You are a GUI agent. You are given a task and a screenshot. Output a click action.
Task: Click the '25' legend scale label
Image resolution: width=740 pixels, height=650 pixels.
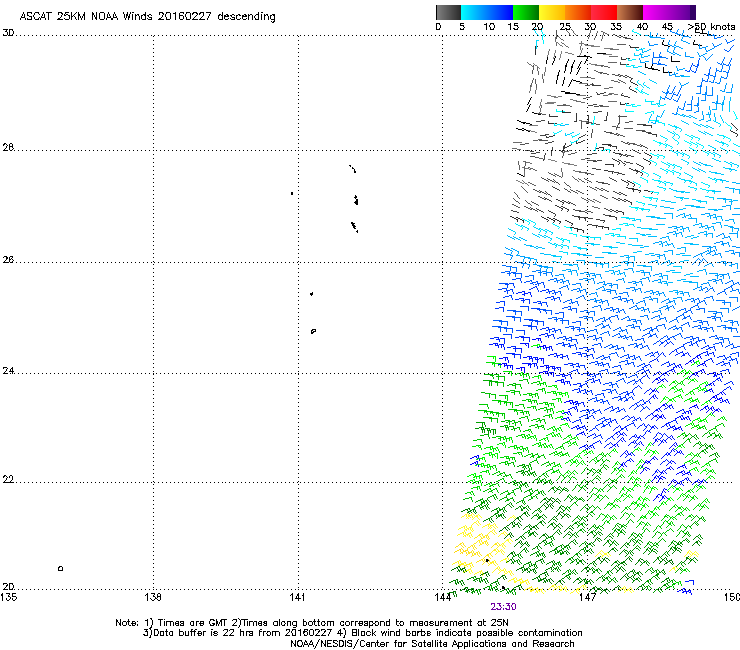[x=565, y=27]
